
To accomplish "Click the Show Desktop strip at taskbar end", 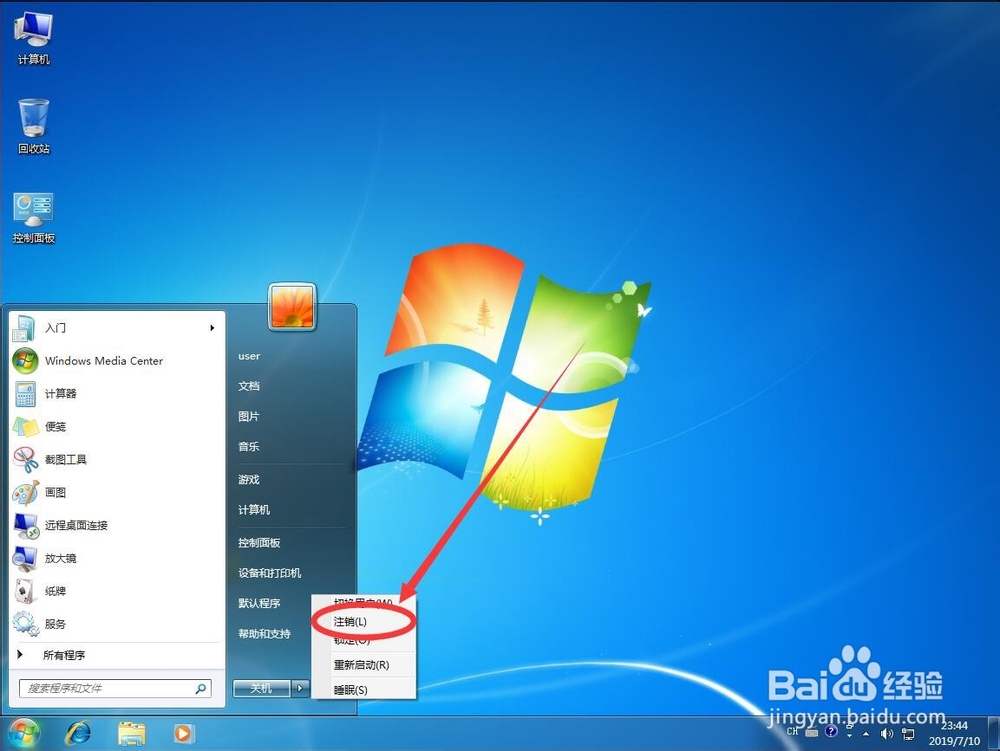I will [994, 733].
